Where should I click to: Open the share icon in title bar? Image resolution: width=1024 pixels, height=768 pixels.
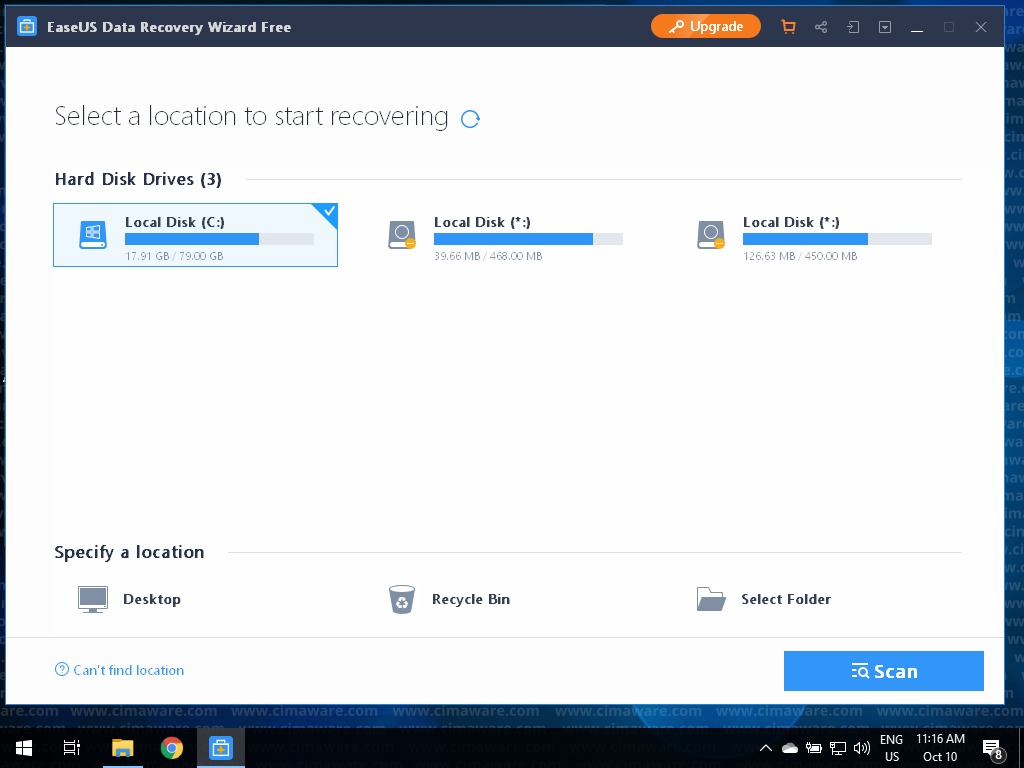tap(821, 27)
